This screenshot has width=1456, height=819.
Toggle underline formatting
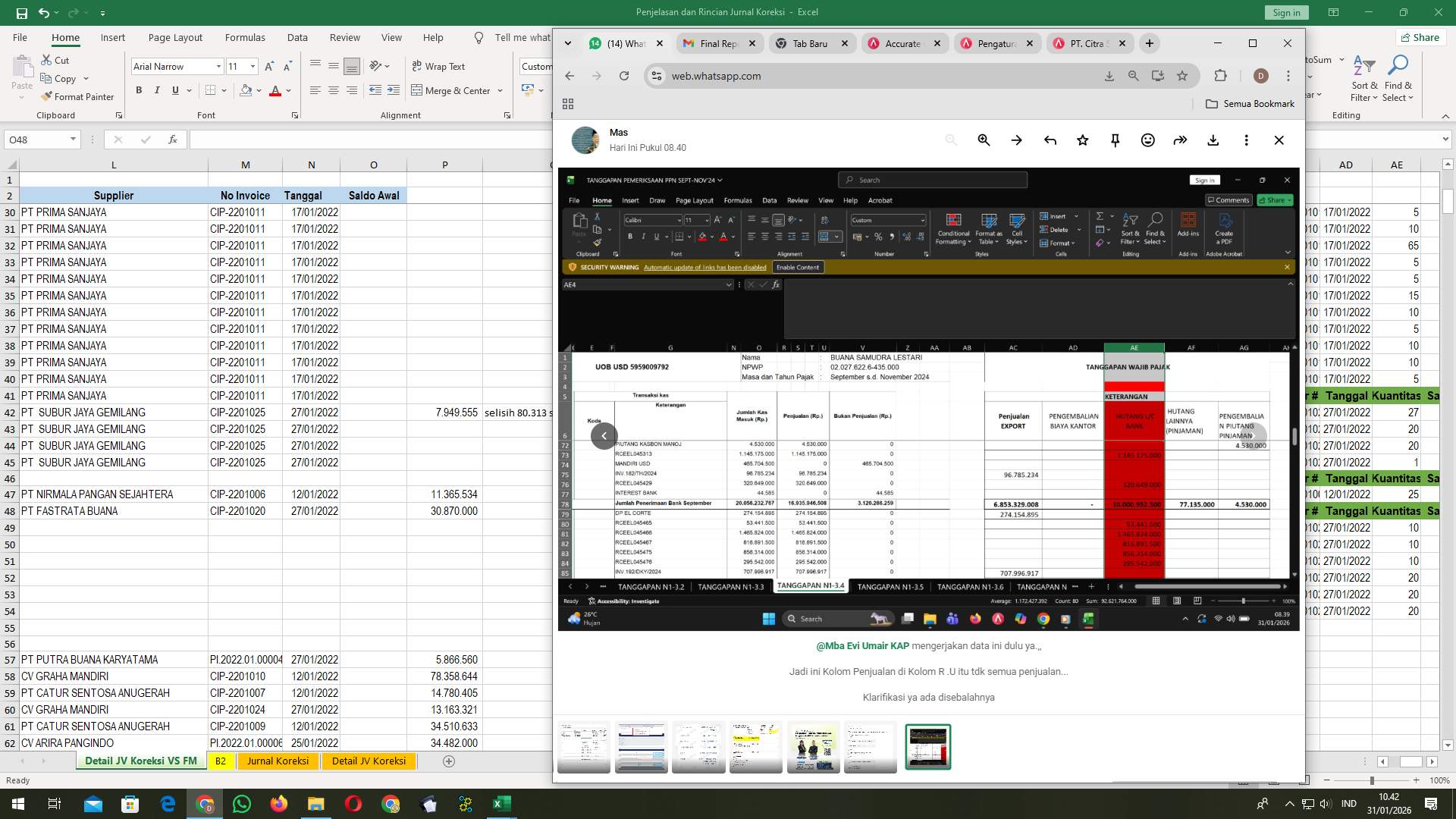pos(174,90)
